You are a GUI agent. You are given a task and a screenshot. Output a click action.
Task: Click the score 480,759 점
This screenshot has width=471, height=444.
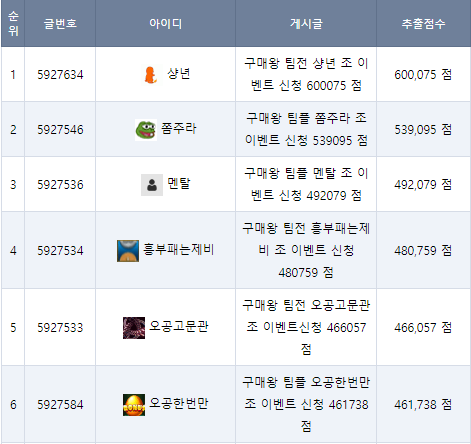tap(423, 251)
